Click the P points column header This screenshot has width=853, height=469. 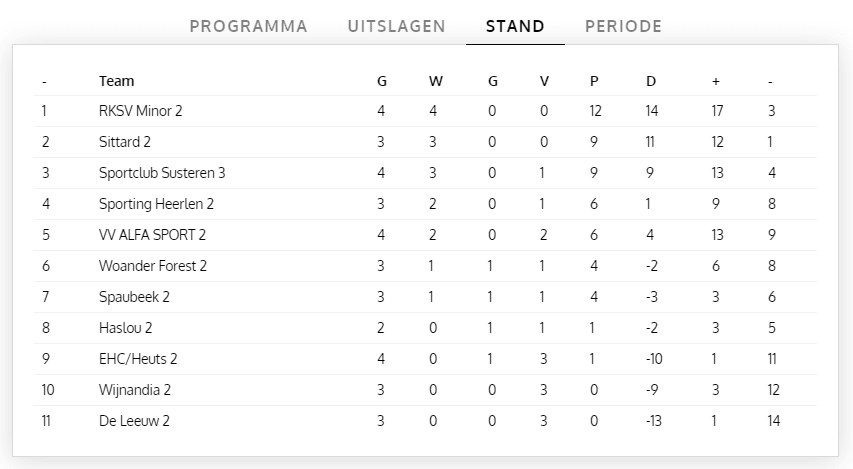click(x=594, y=81)
